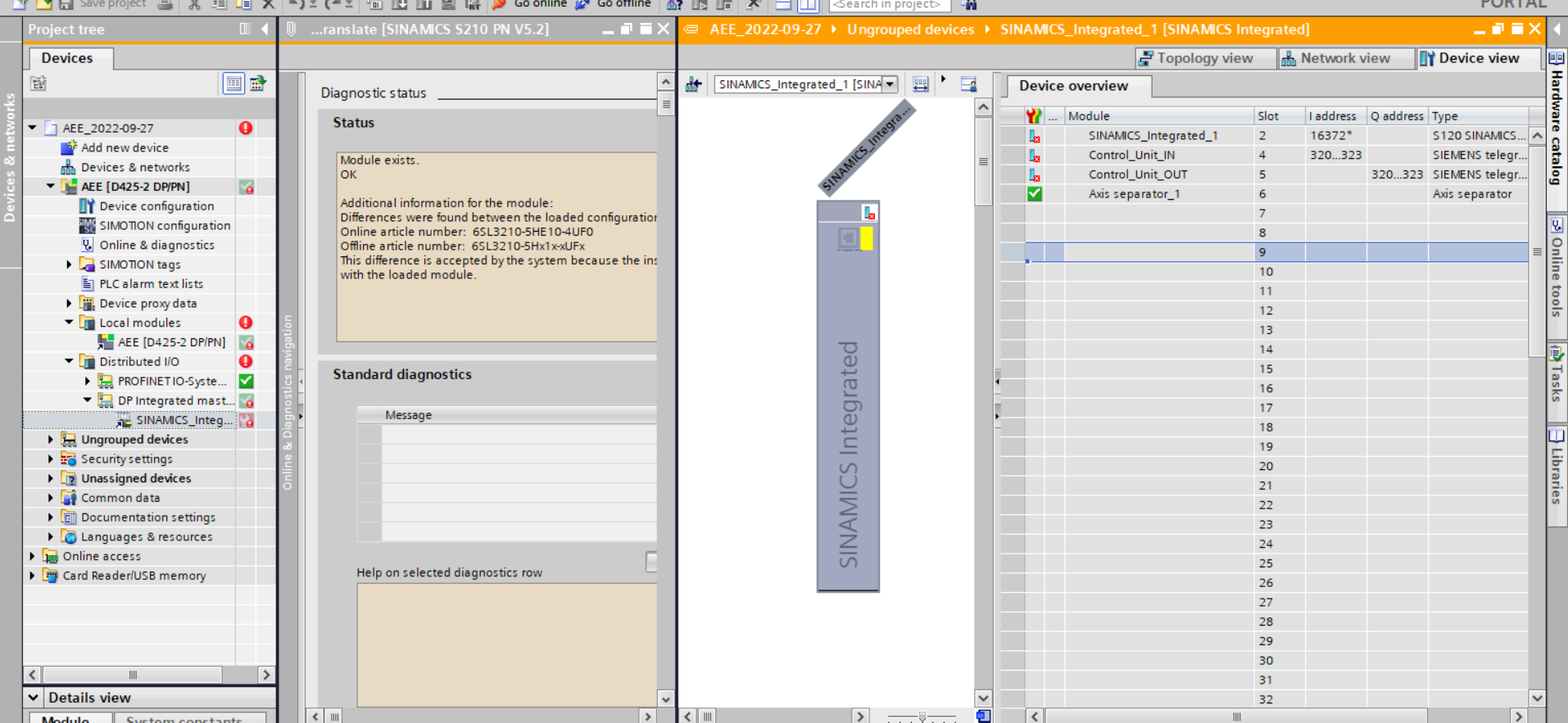The image size is (1568, 723).
Task: Open Device configuration in the project tree
Action: point(156,206)
